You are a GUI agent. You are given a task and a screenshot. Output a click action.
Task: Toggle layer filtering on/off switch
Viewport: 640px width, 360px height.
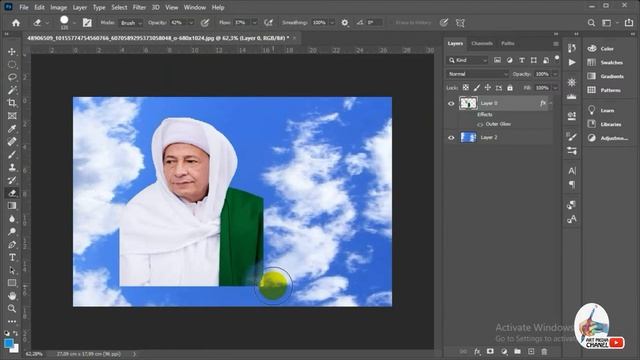pos(557,58)
